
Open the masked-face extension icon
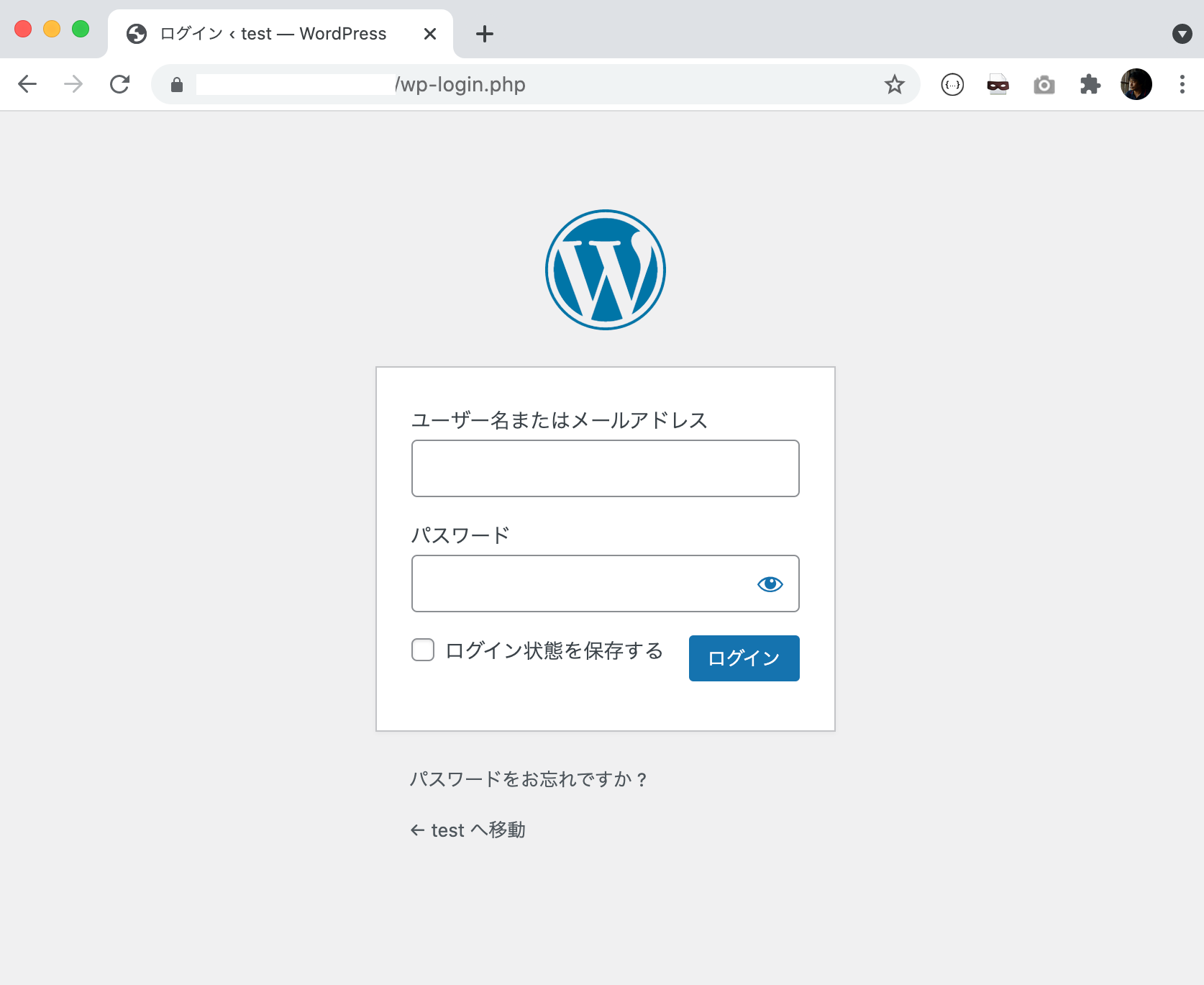click(998, 85)
